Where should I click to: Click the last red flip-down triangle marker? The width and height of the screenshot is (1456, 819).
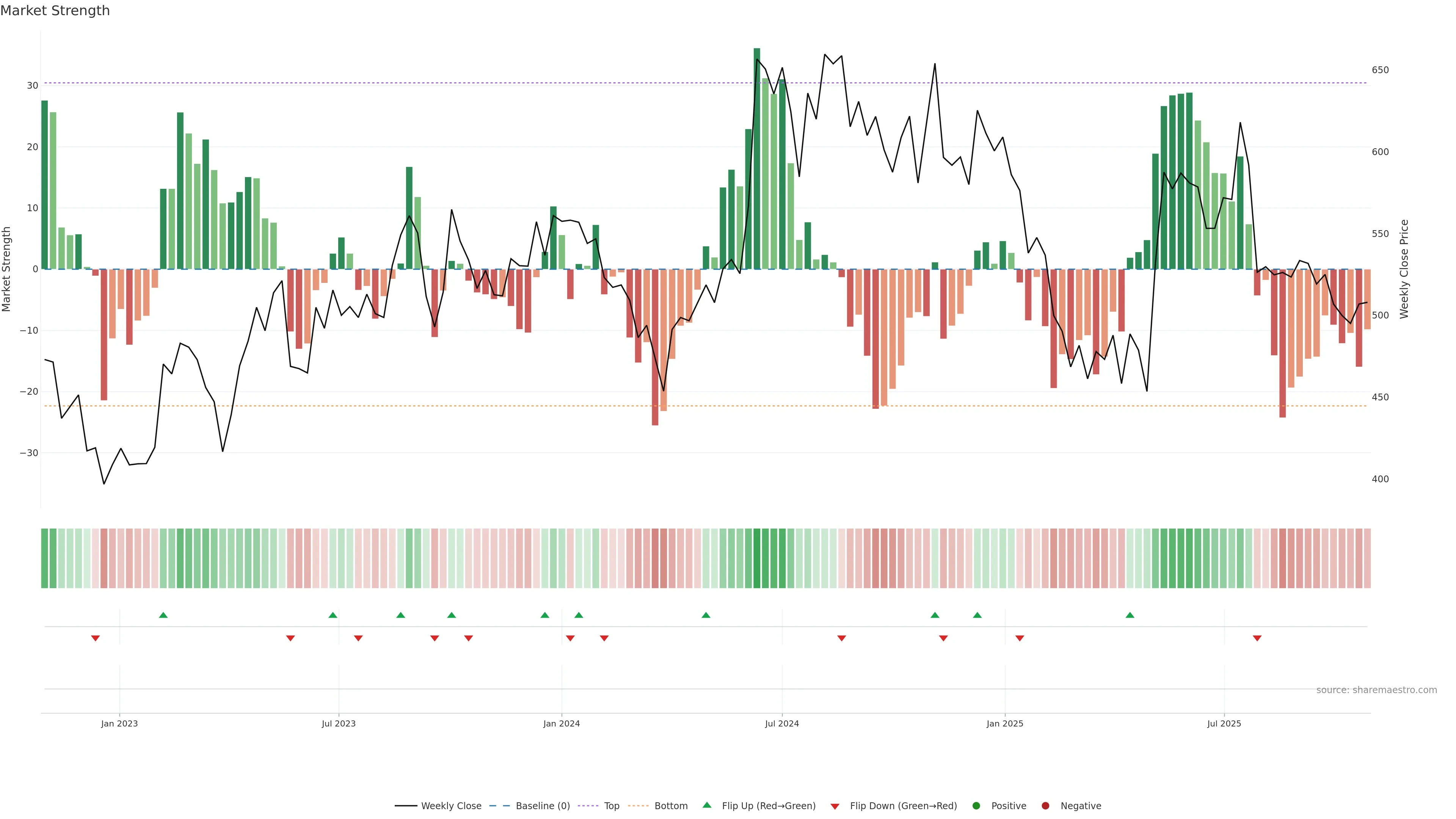(x=1257, y=638)
